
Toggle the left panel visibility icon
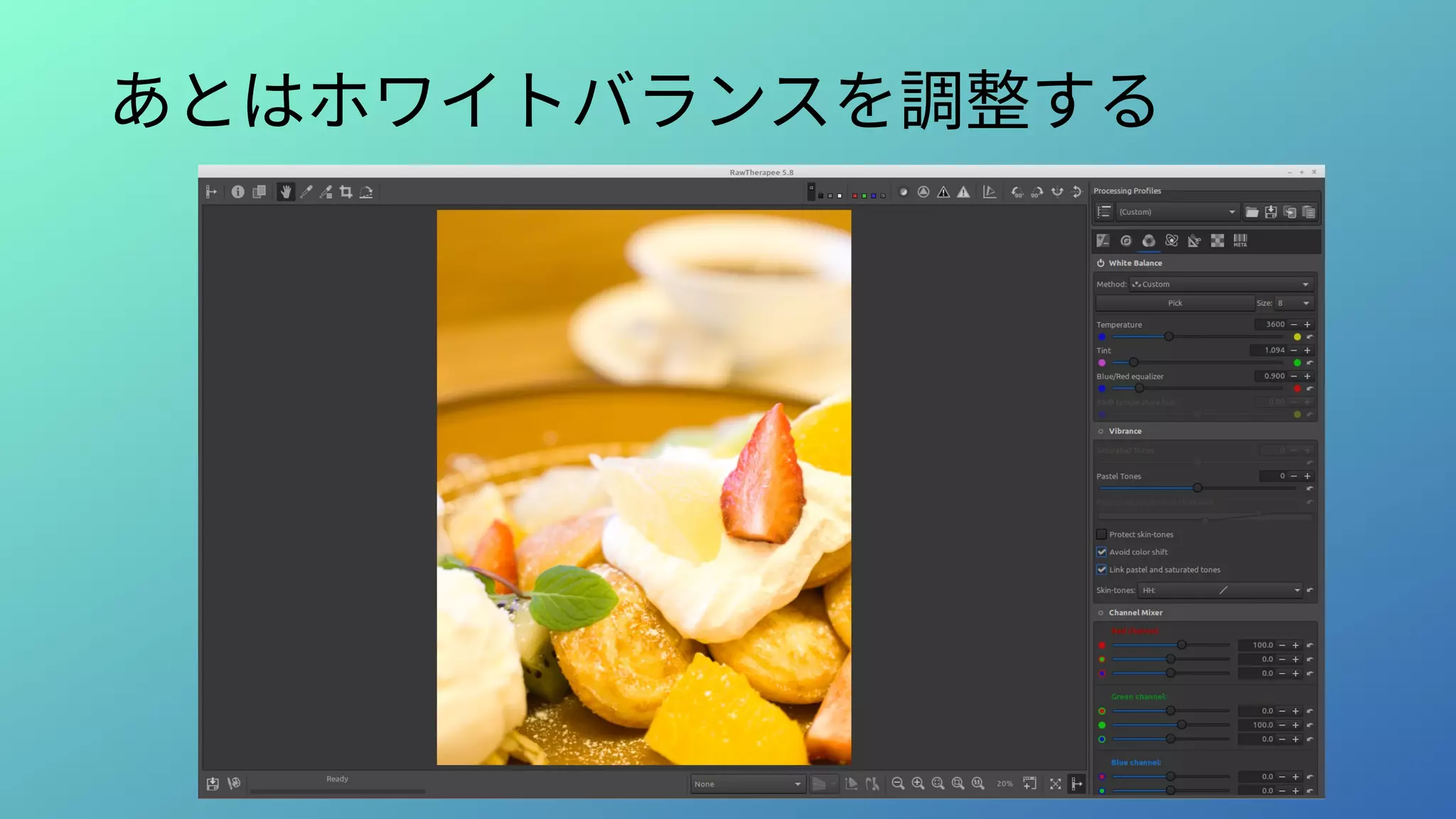click(x=211, y=192)
